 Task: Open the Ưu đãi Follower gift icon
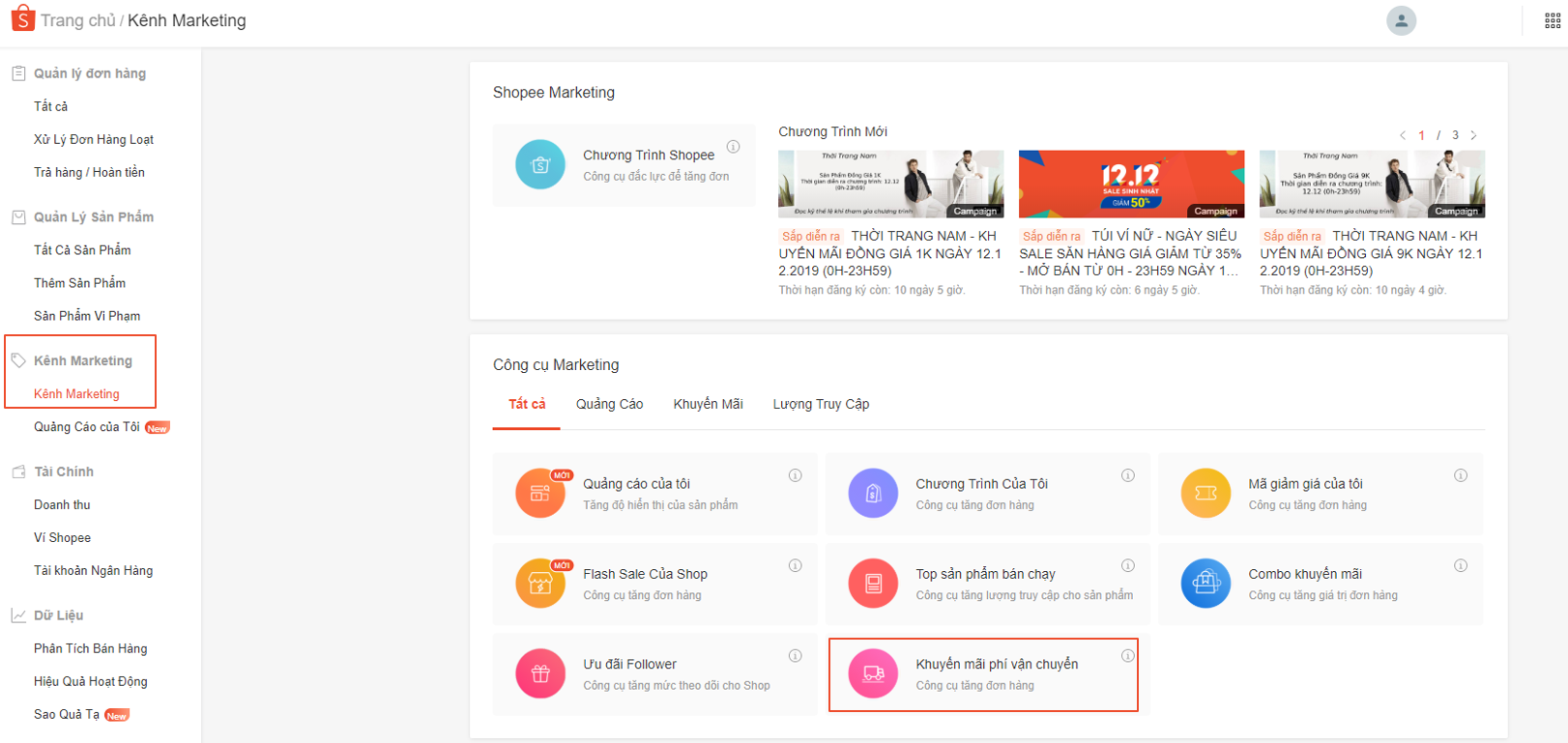540,673
